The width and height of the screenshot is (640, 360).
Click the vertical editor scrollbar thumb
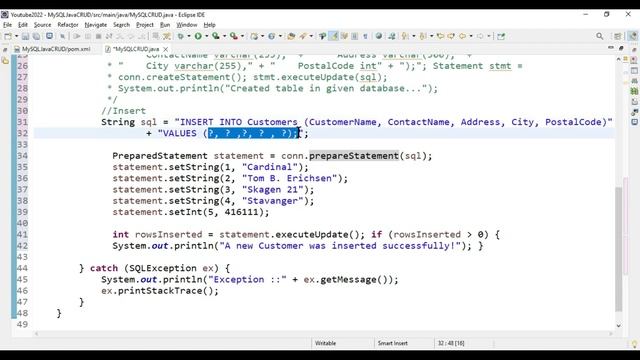tap(619, 249)
